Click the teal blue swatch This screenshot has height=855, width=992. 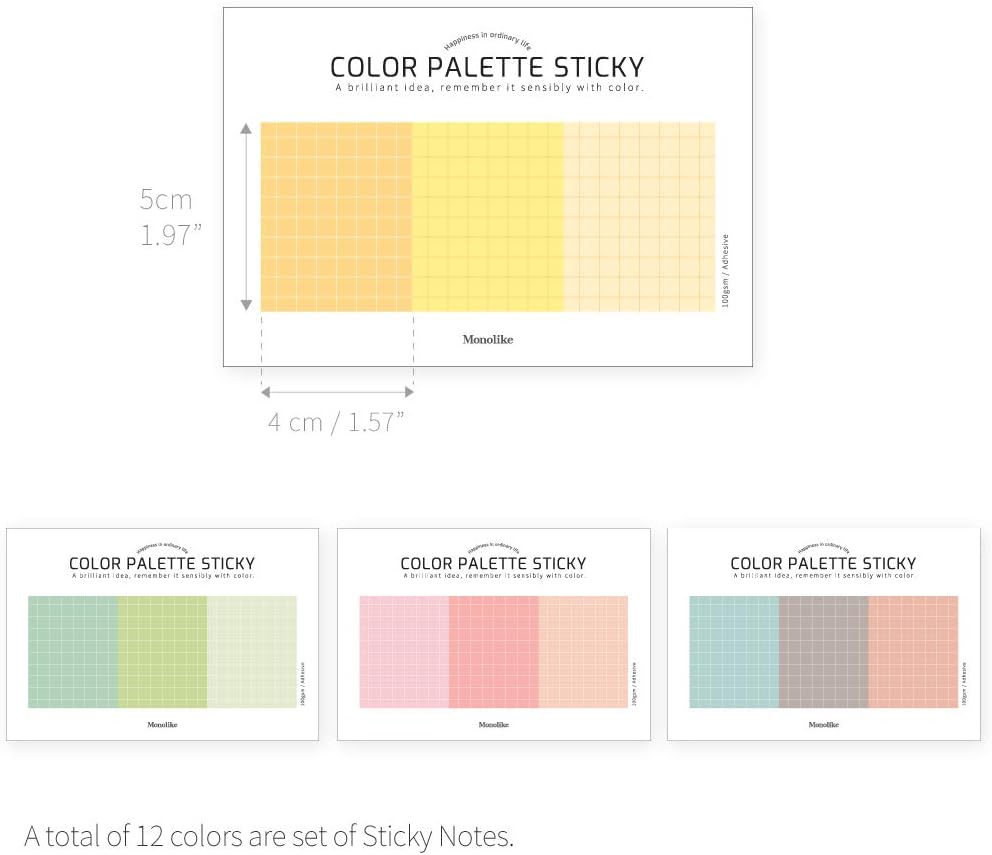point(734,651)
